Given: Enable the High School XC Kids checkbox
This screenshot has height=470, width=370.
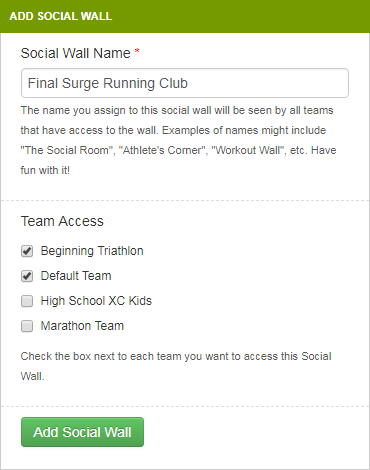Looking at the screenshot, I should 27,301.
